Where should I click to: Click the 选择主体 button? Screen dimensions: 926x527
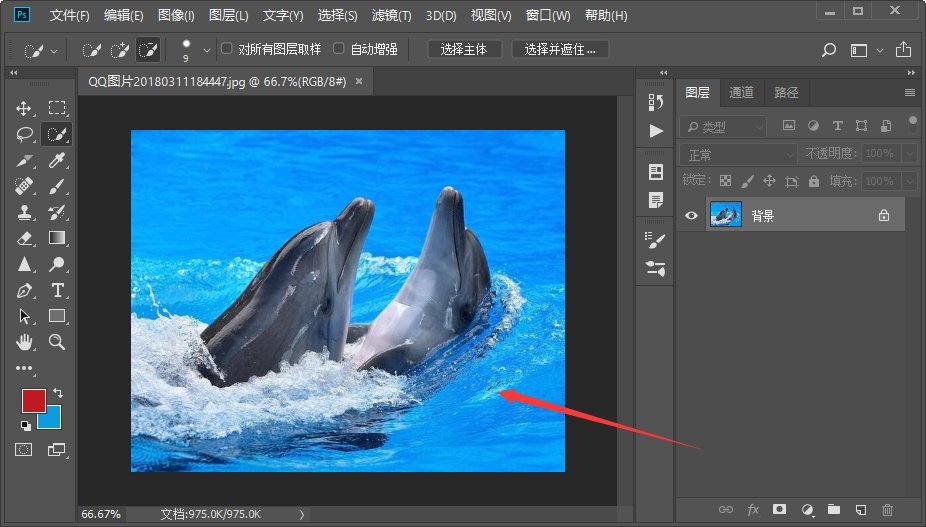[464, 50]
